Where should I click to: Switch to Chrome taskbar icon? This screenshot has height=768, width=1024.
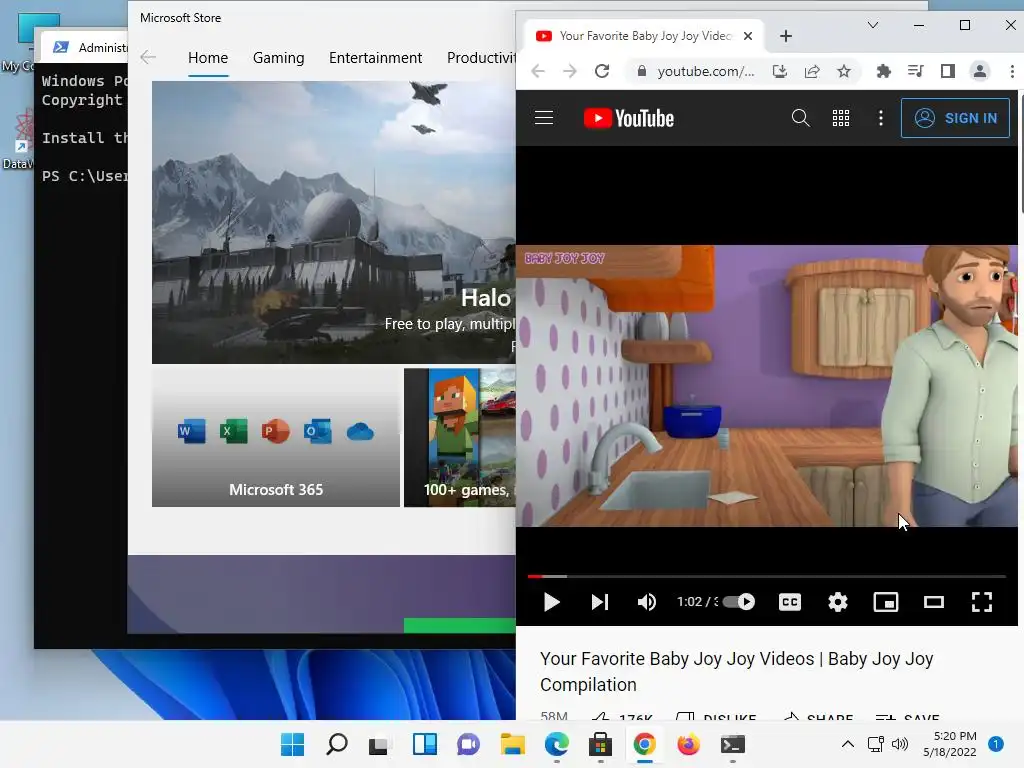(644, 744)
